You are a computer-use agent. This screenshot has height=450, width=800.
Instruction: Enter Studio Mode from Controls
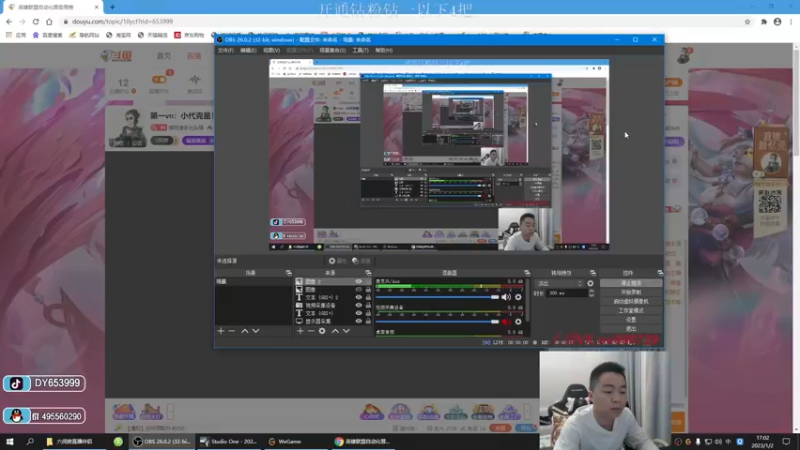[x=631, y=311]
